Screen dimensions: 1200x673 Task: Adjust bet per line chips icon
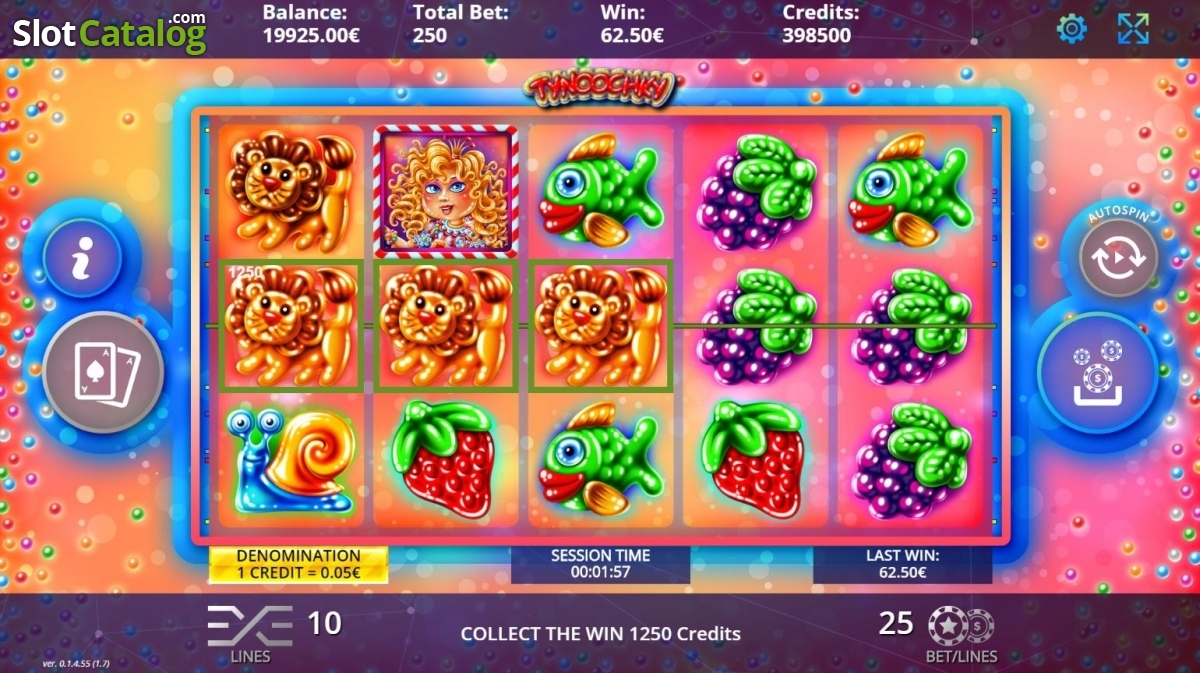[x=960, y=626]
